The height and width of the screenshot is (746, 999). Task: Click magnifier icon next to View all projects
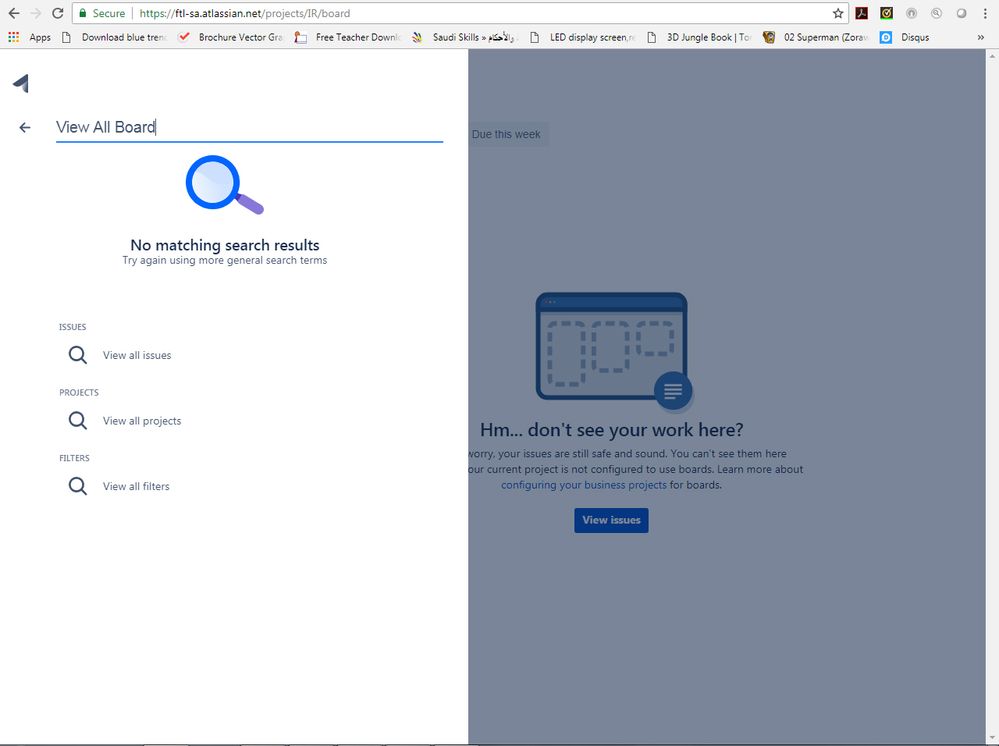tap(78, 420)
